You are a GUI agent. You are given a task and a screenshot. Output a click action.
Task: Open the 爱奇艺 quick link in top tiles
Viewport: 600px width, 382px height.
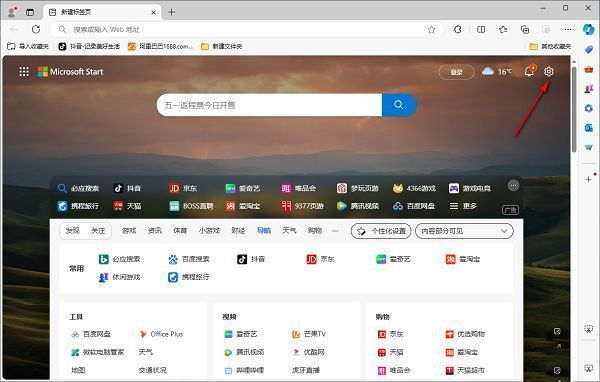point(243,188)
